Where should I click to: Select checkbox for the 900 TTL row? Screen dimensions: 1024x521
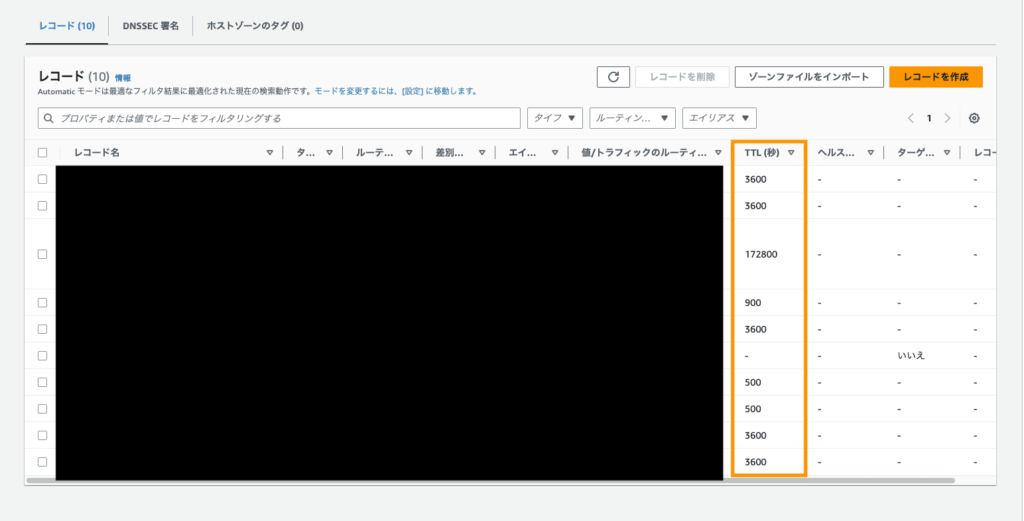(42, 302)
